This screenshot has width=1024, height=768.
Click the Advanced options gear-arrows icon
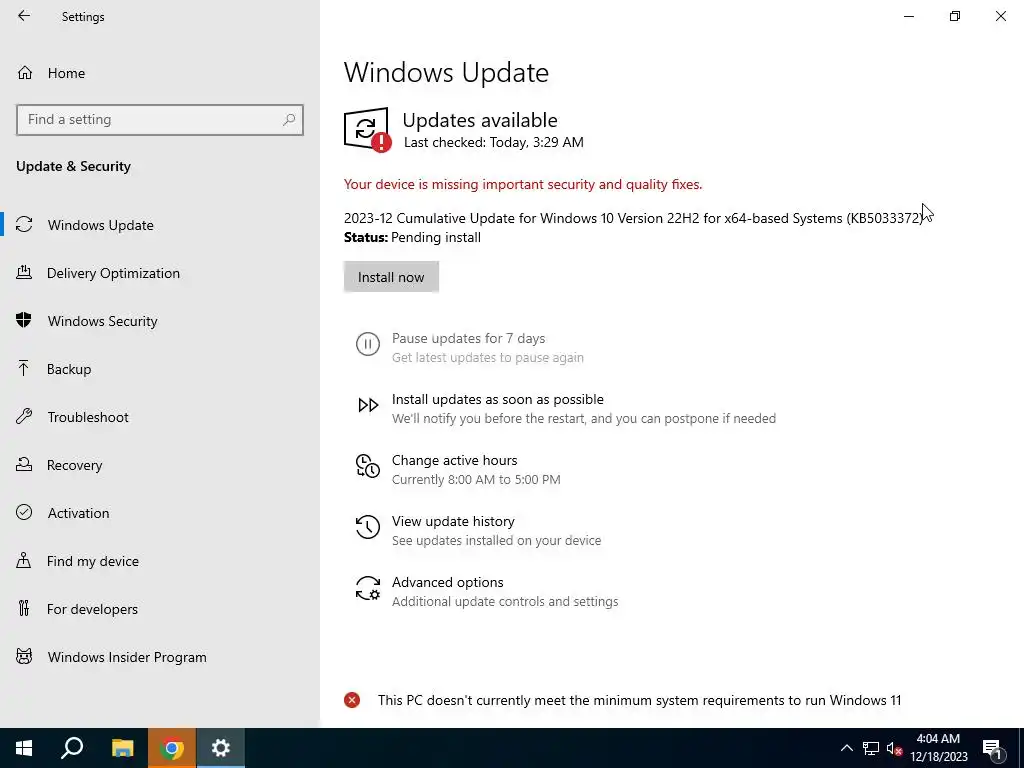(368, 588)
